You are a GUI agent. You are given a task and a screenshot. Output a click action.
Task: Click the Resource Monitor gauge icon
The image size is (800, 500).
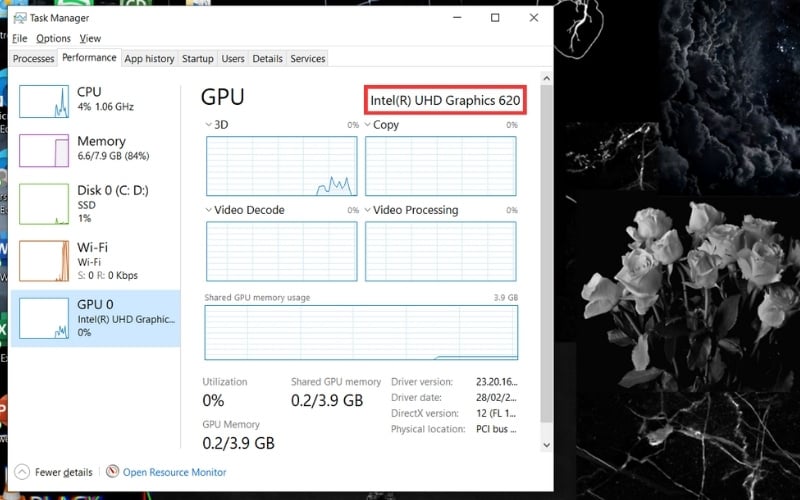(x=112, y=471)
